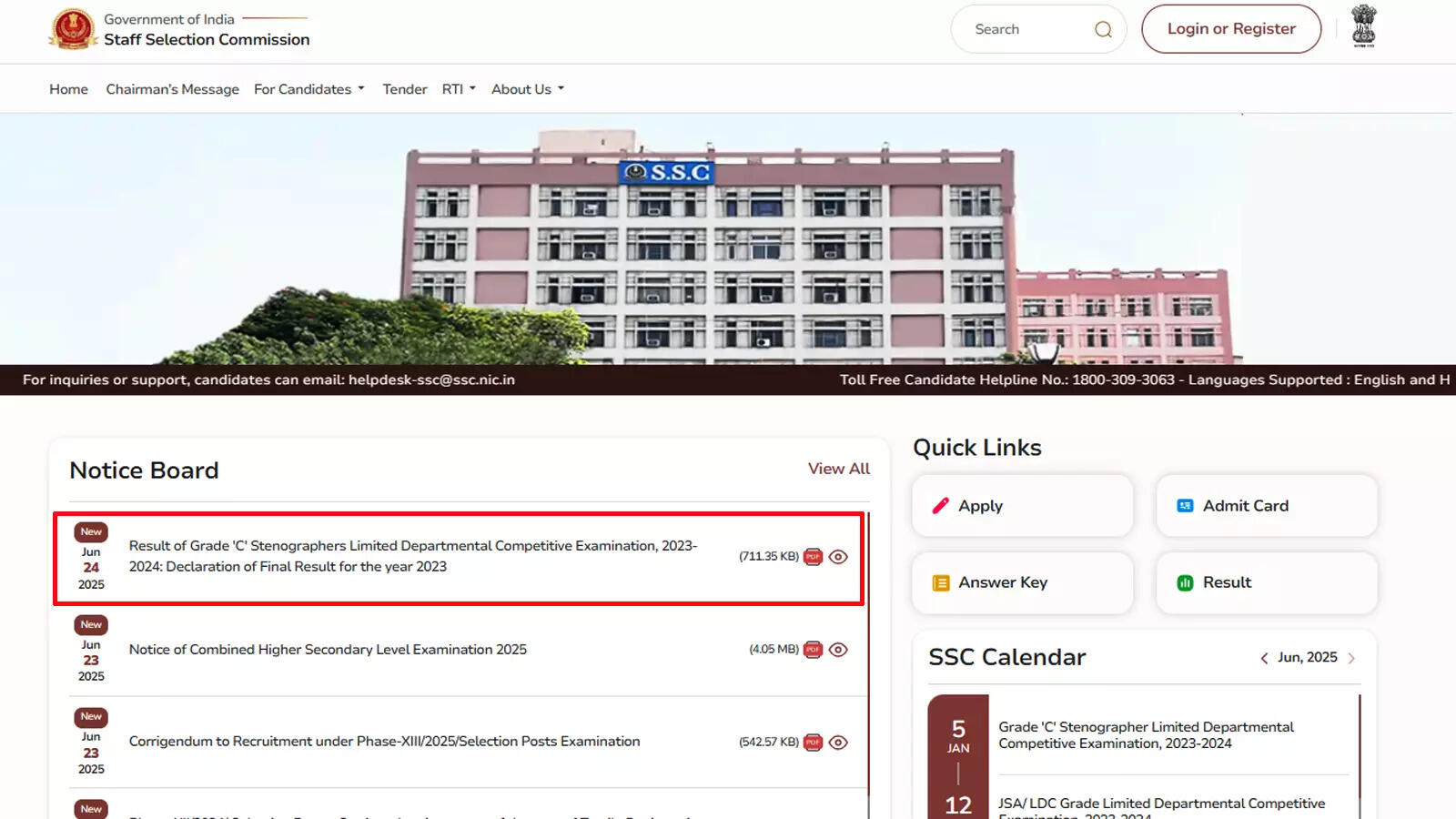Click the Admit Card quick link icon

[x=1184, y=505]
